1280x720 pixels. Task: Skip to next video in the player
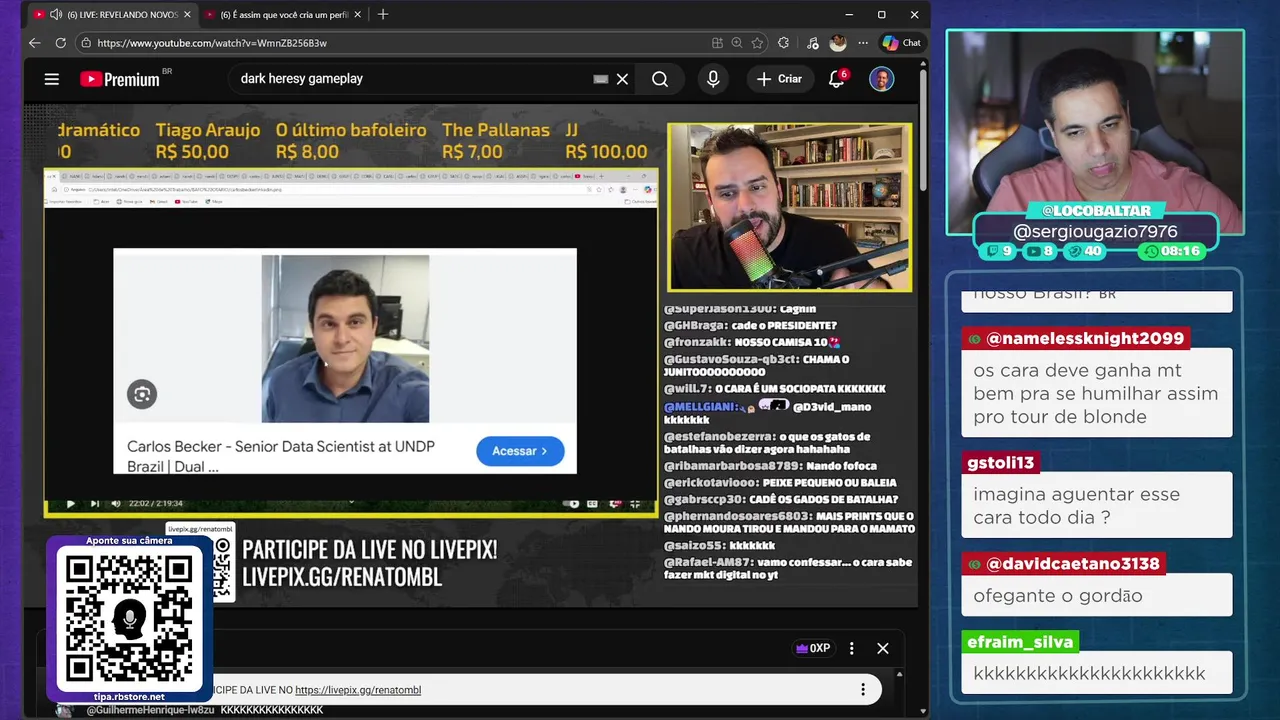point(95,503)
